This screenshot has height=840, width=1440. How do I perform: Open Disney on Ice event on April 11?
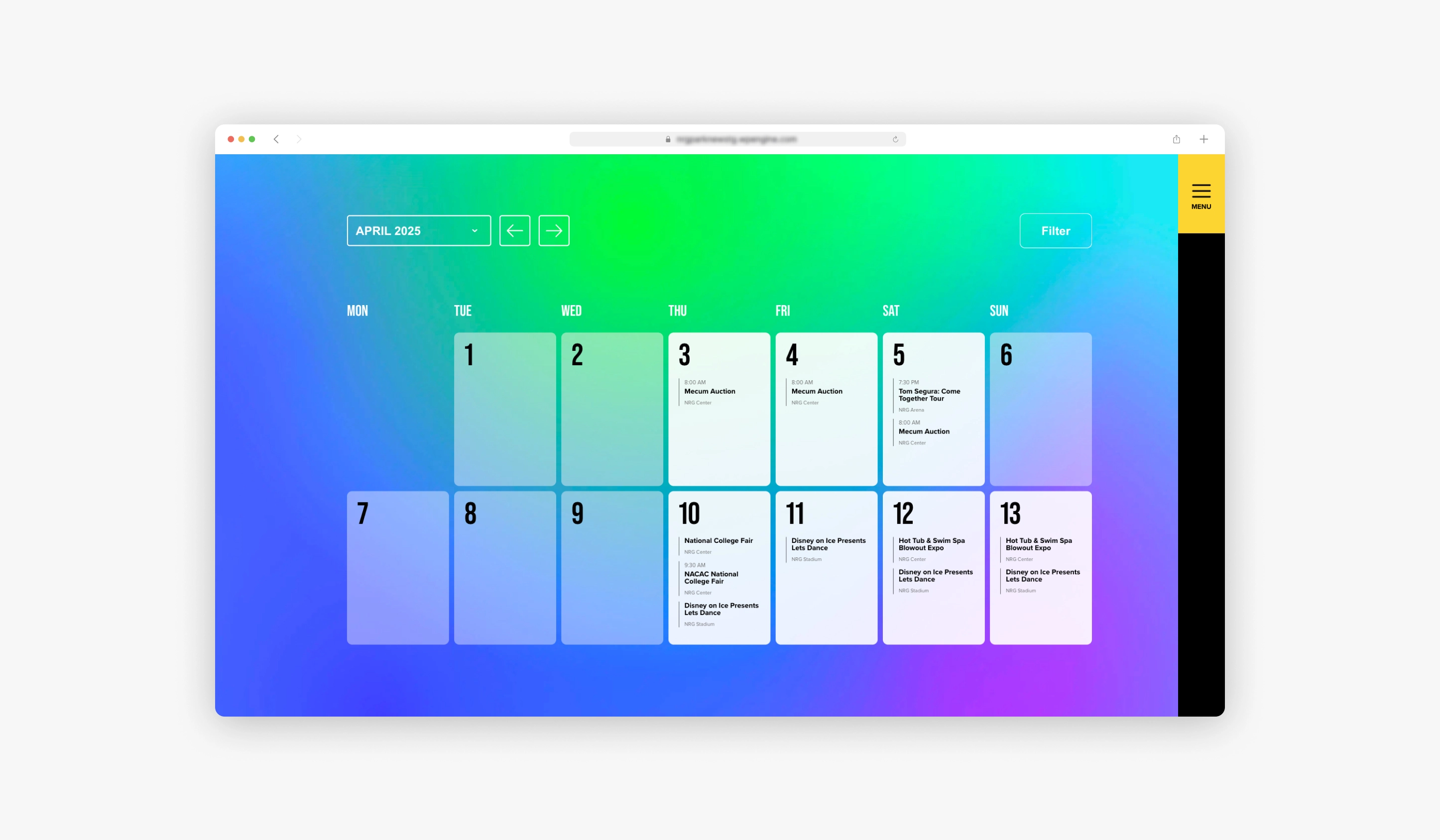[x=828, y=543]
